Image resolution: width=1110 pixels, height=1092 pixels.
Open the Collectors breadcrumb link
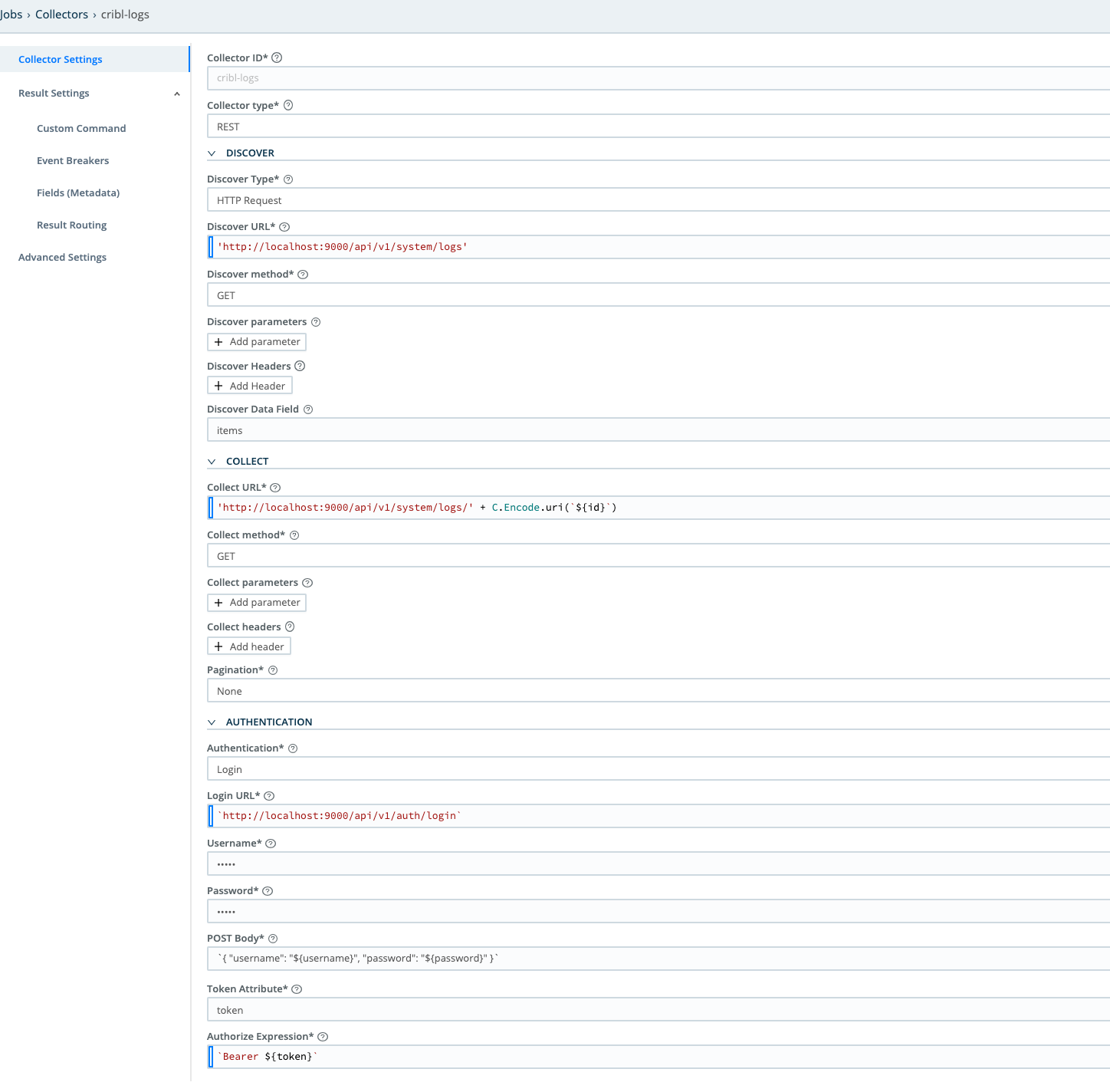pyautogui.click(x=61, y=14)
